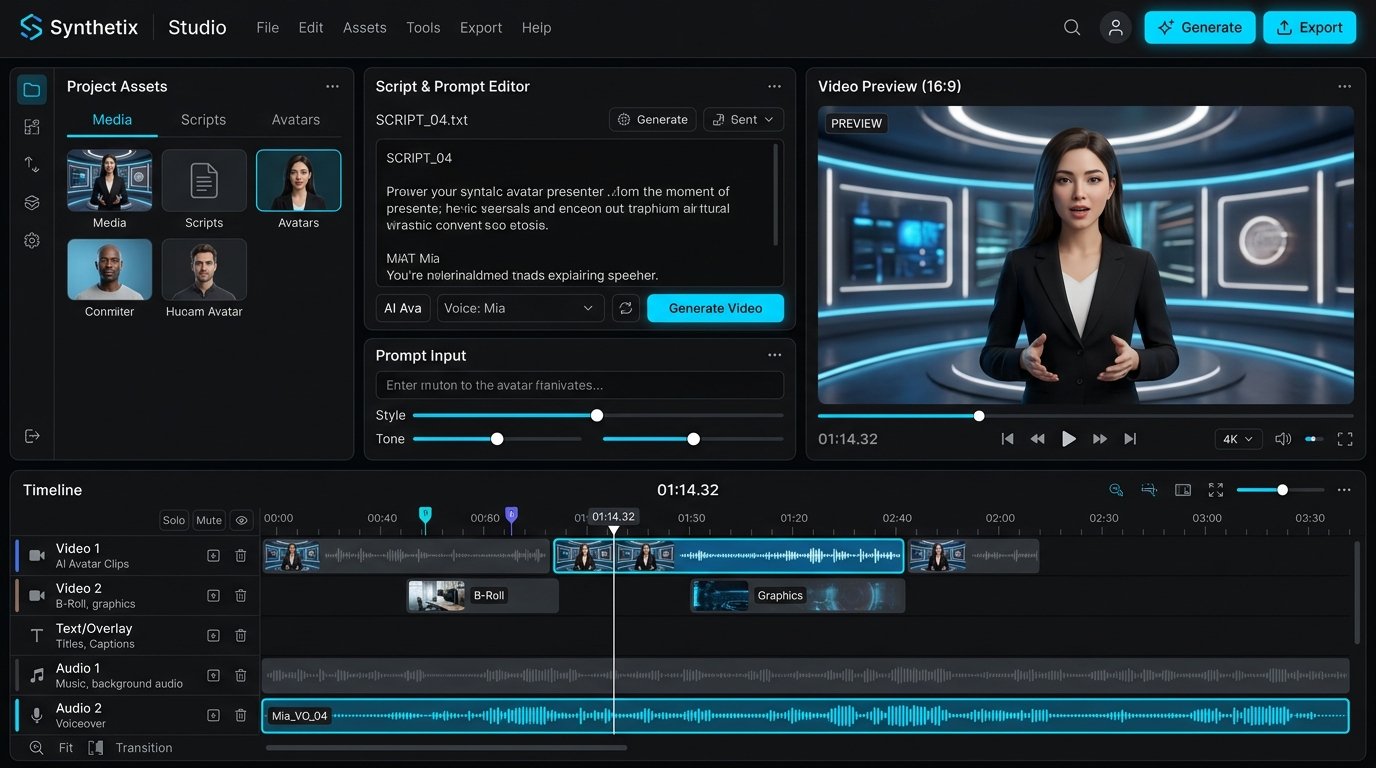Toggle Solo on the timeline header
1376x768 pixels.
click(x=174, y=520)
